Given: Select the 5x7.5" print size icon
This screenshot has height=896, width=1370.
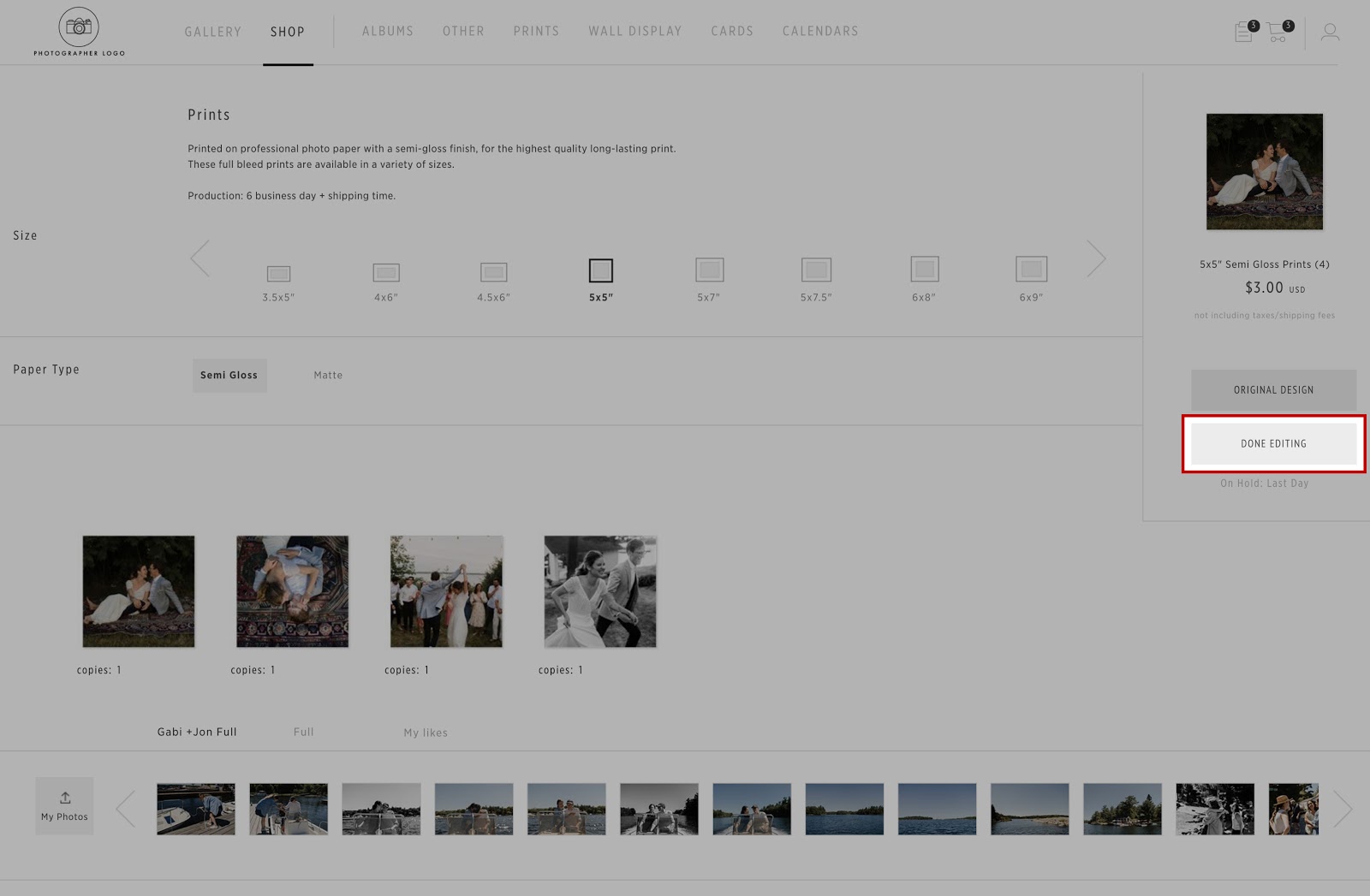Looking at the screenshot, I should click(x=816, y=270).
